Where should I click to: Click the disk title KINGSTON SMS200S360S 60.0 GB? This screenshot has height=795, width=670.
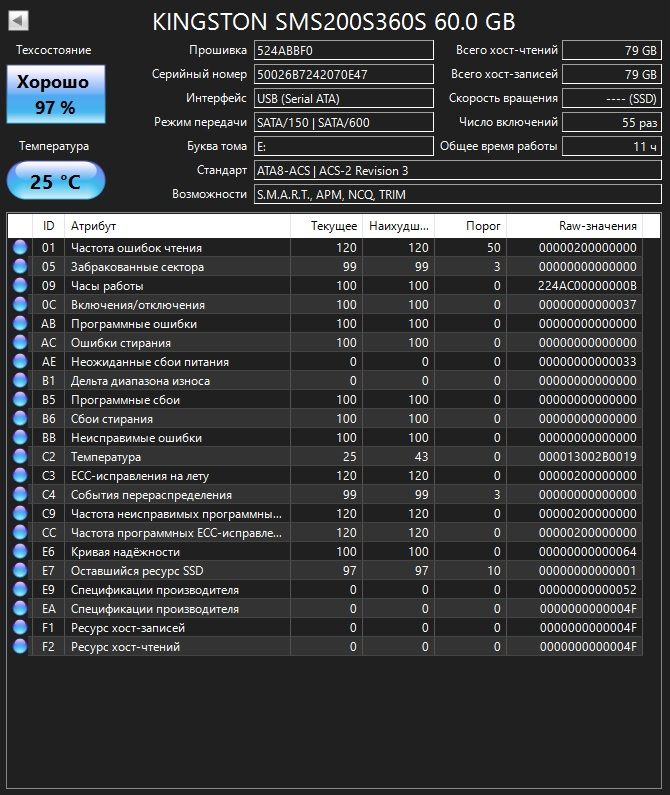coord(334,22)
